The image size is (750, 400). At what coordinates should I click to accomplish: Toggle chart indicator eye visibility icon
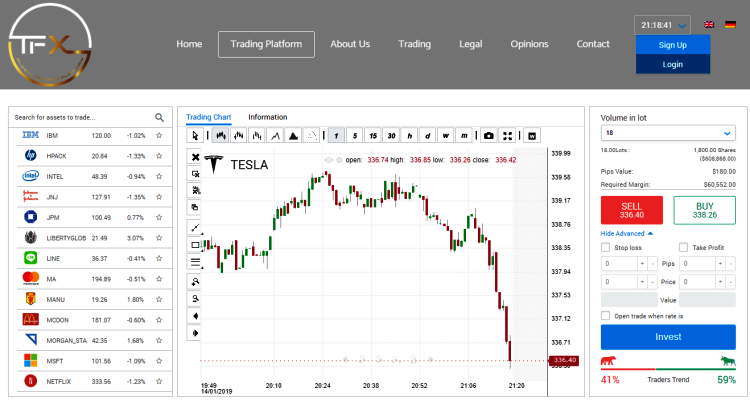pyautogui.click(x=329, y=160)
